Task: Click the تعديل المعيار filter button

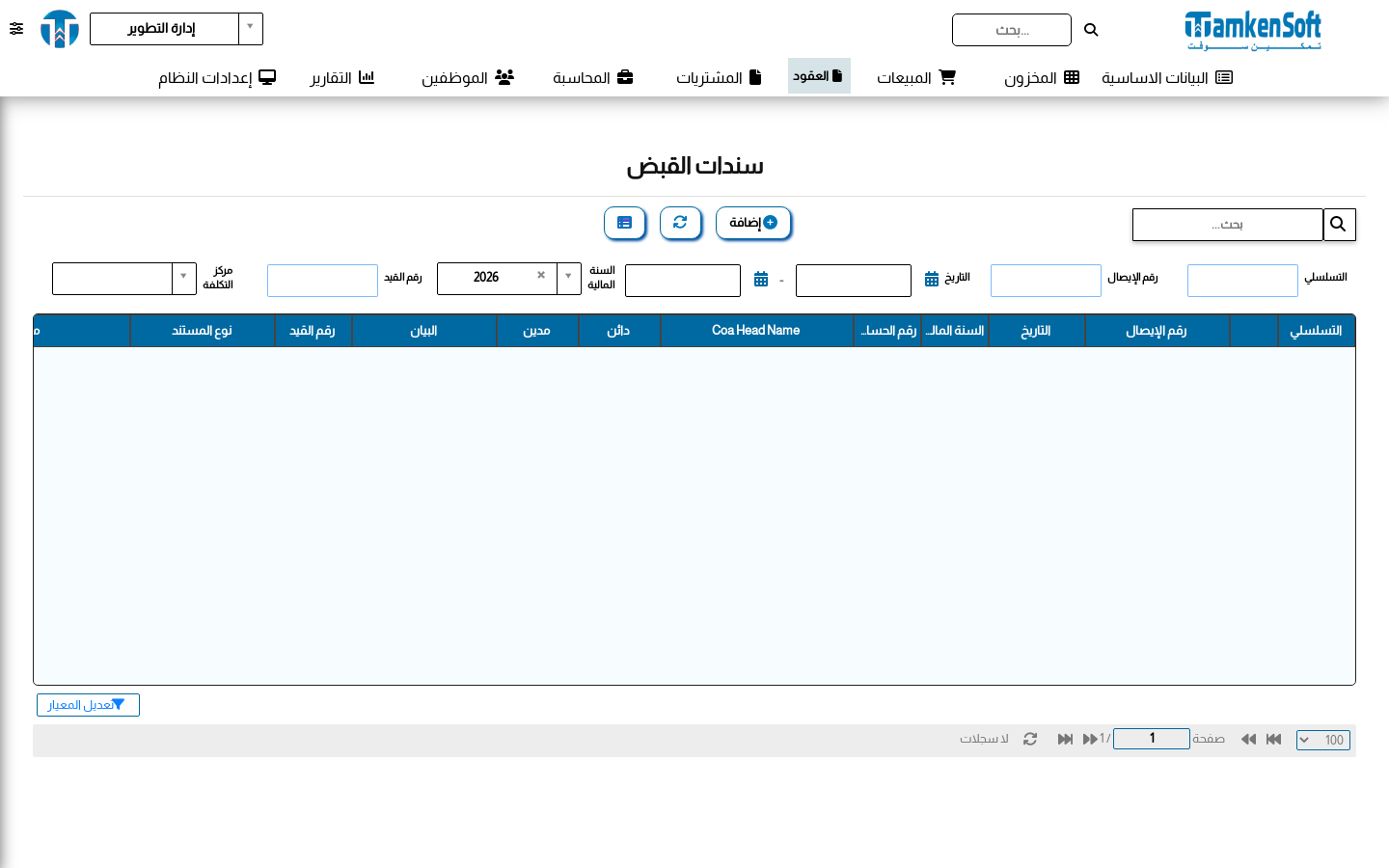Action: (88, 705)
